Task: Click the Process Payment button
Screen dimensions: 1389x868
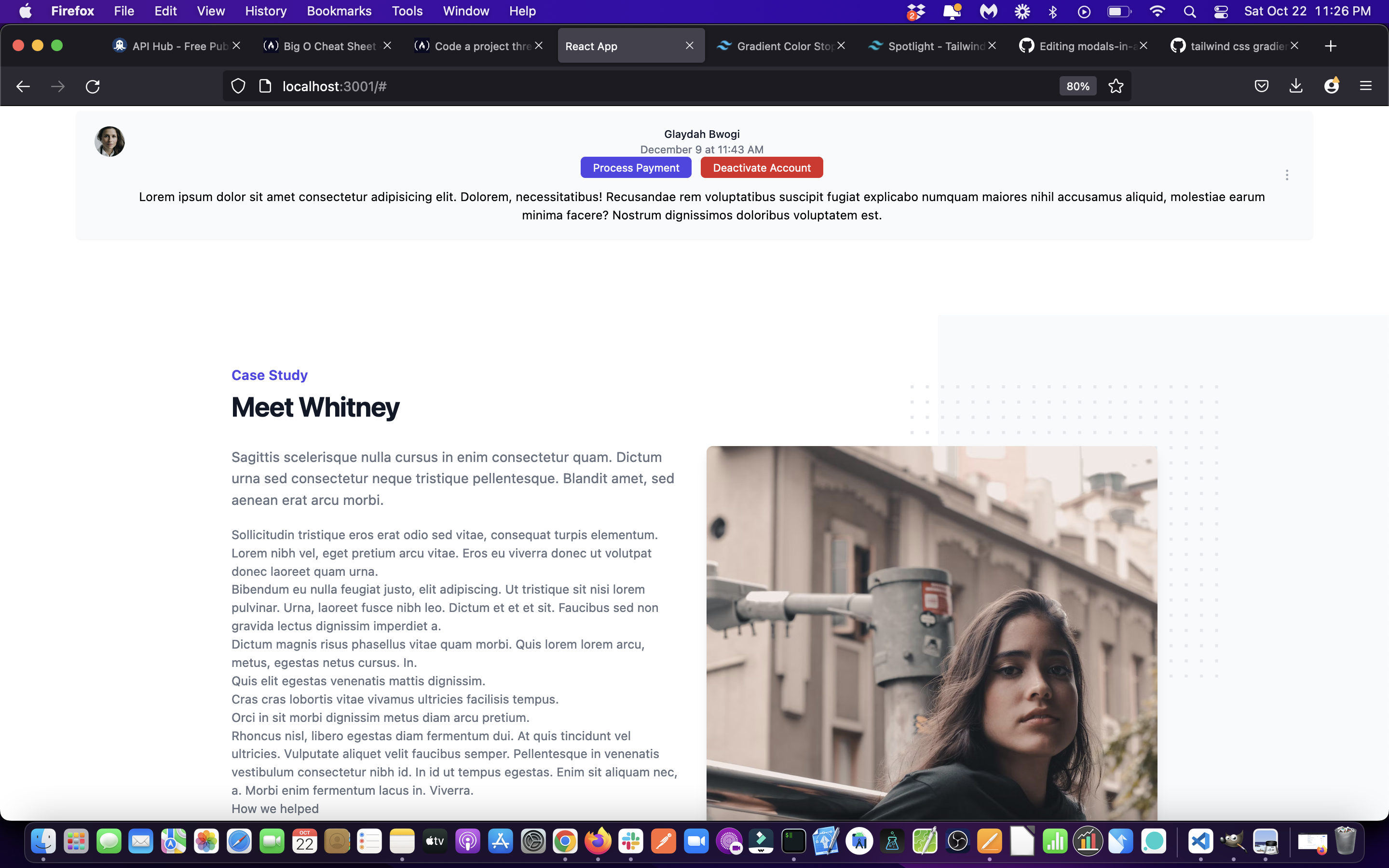Action: tap(636, 168)
